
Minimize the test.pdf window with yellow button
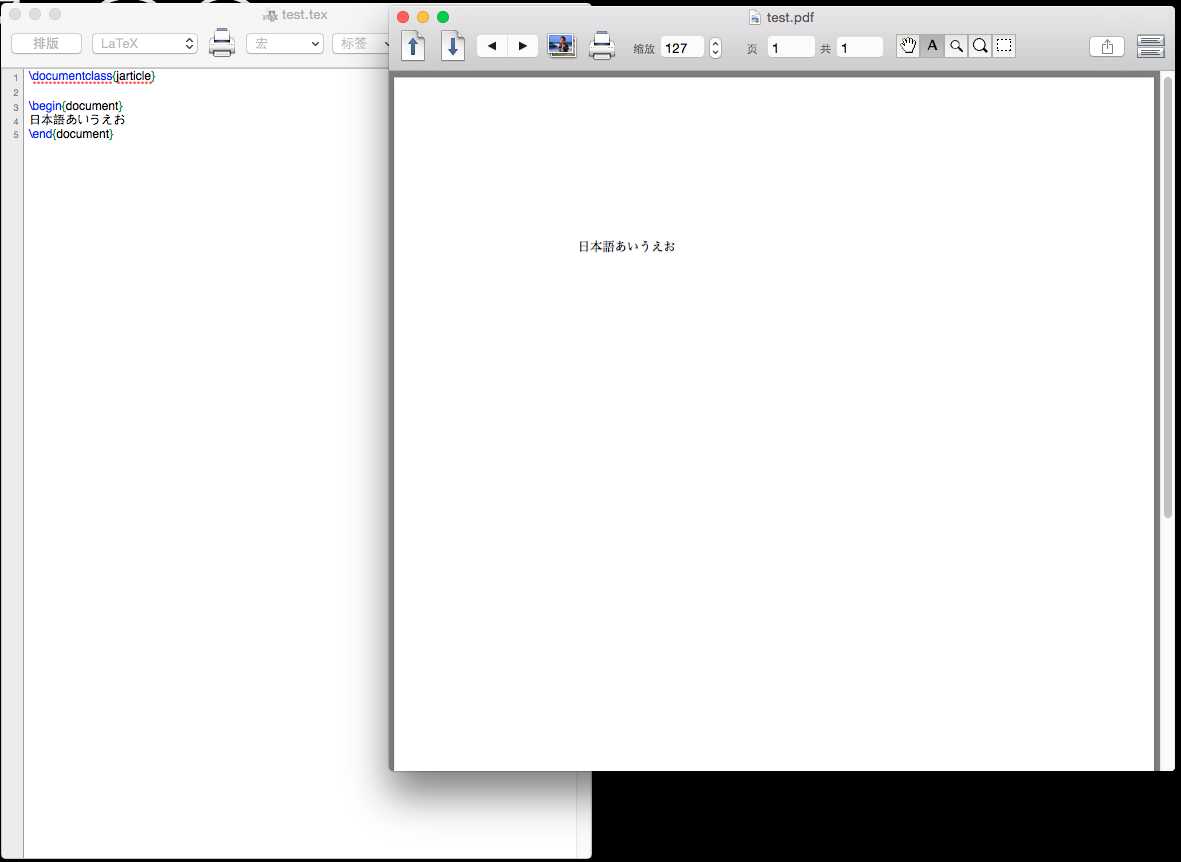[423, 17]
